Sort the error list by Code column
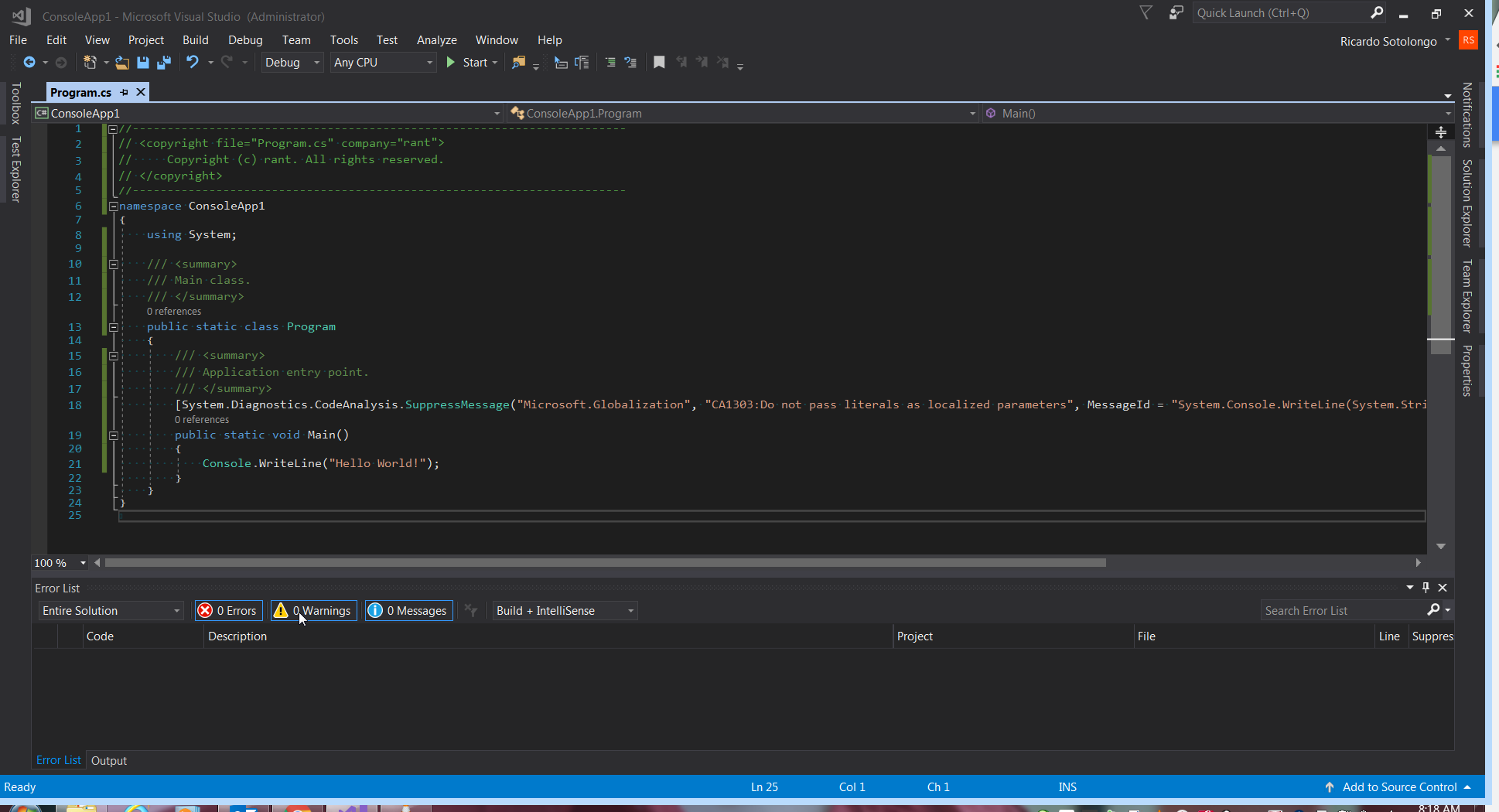 pyautogui.click(x=143, y=636)
